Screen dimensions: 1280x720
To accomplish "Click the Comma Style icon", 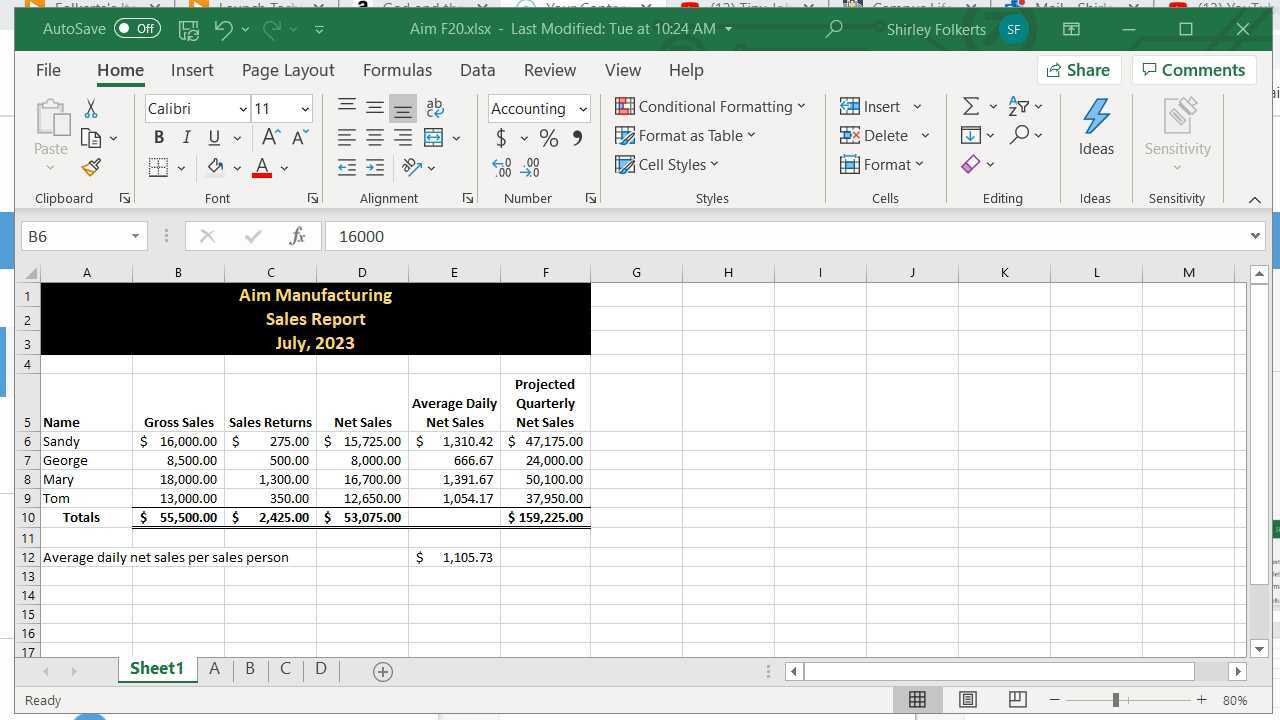I will (x=576, y=138).
